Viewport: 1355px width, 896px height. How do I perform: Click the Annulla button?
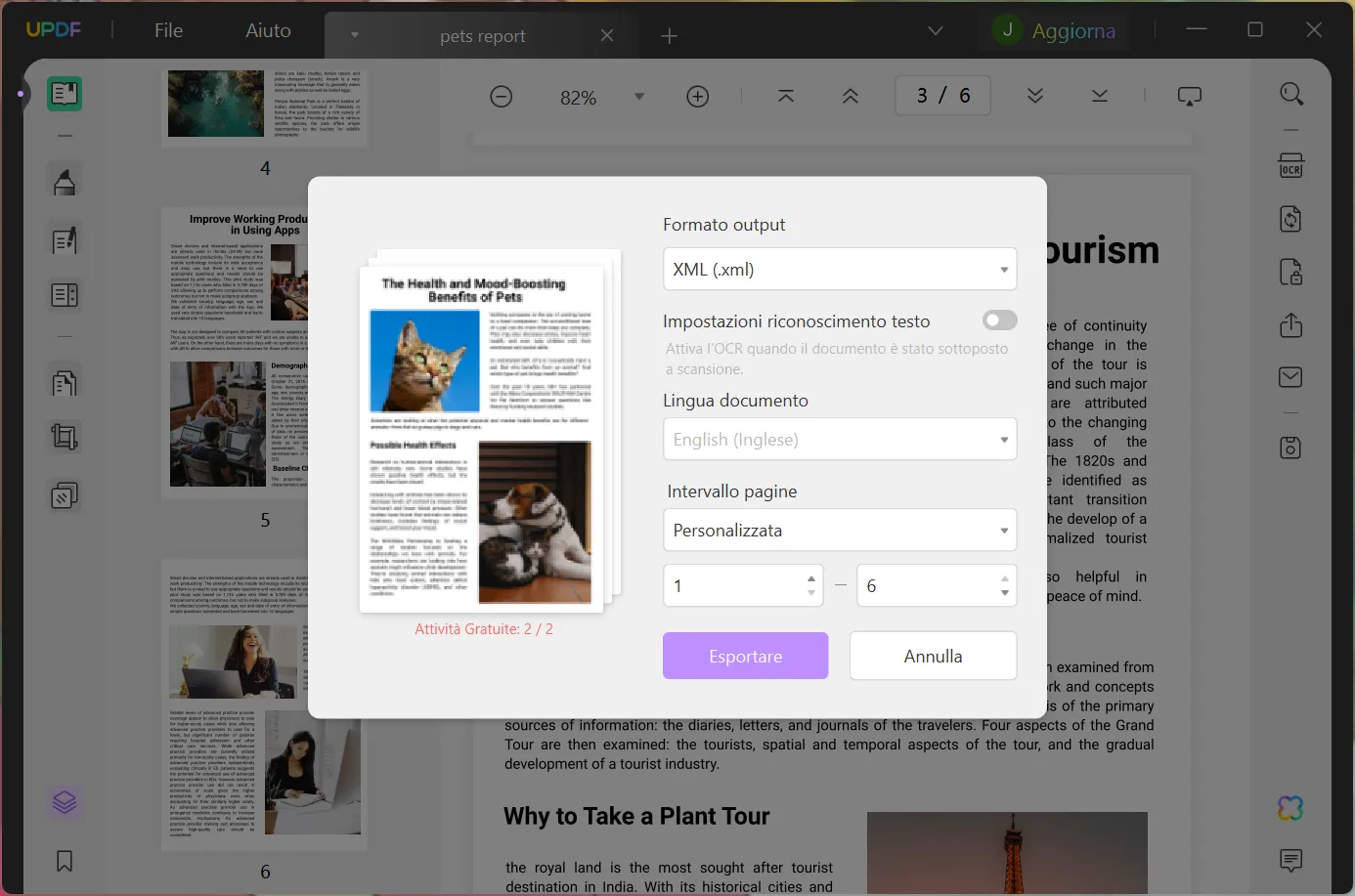[934, 657]
